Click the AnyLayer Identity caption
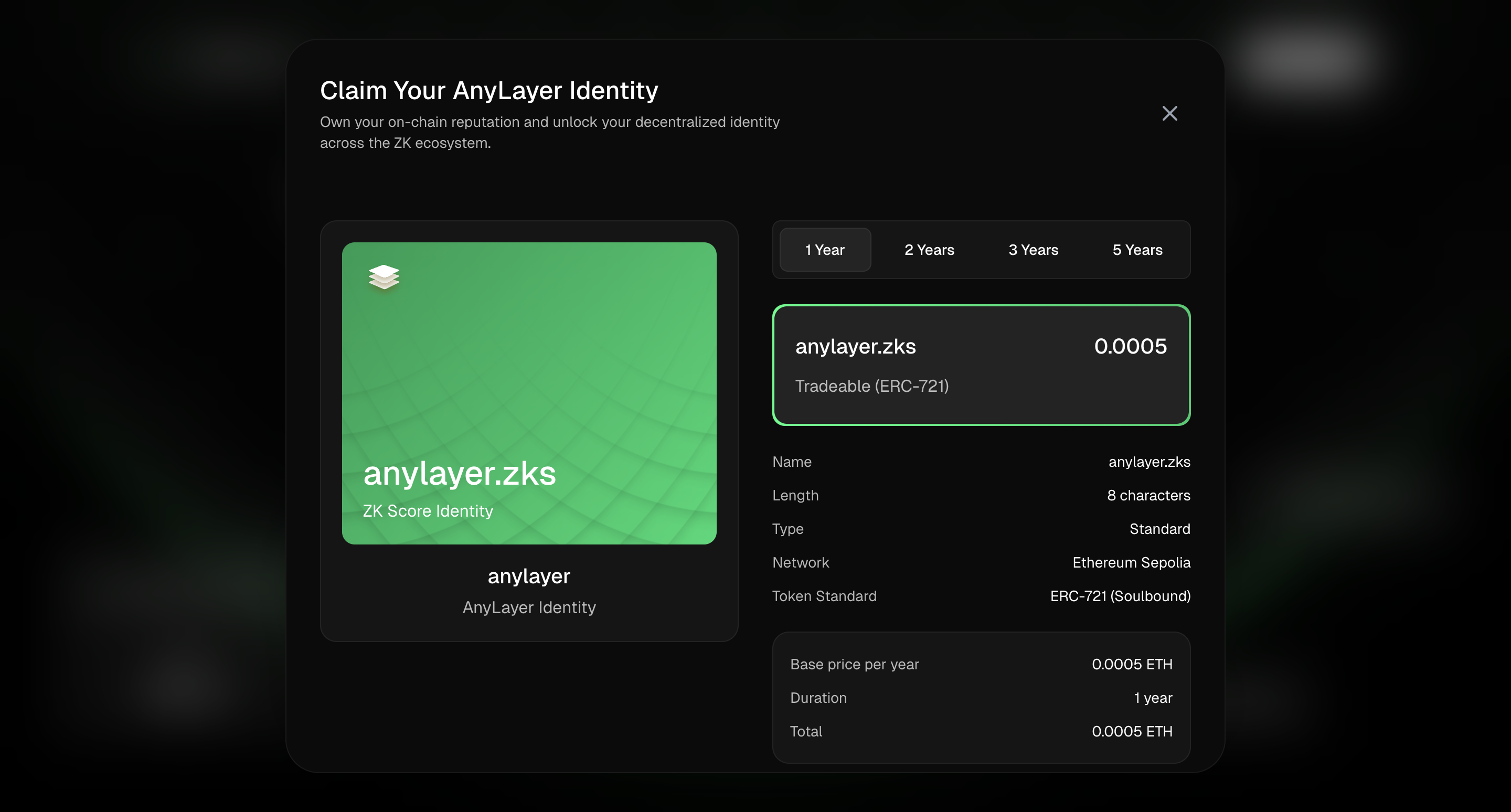1511x812 pixels. pos(528,607)
